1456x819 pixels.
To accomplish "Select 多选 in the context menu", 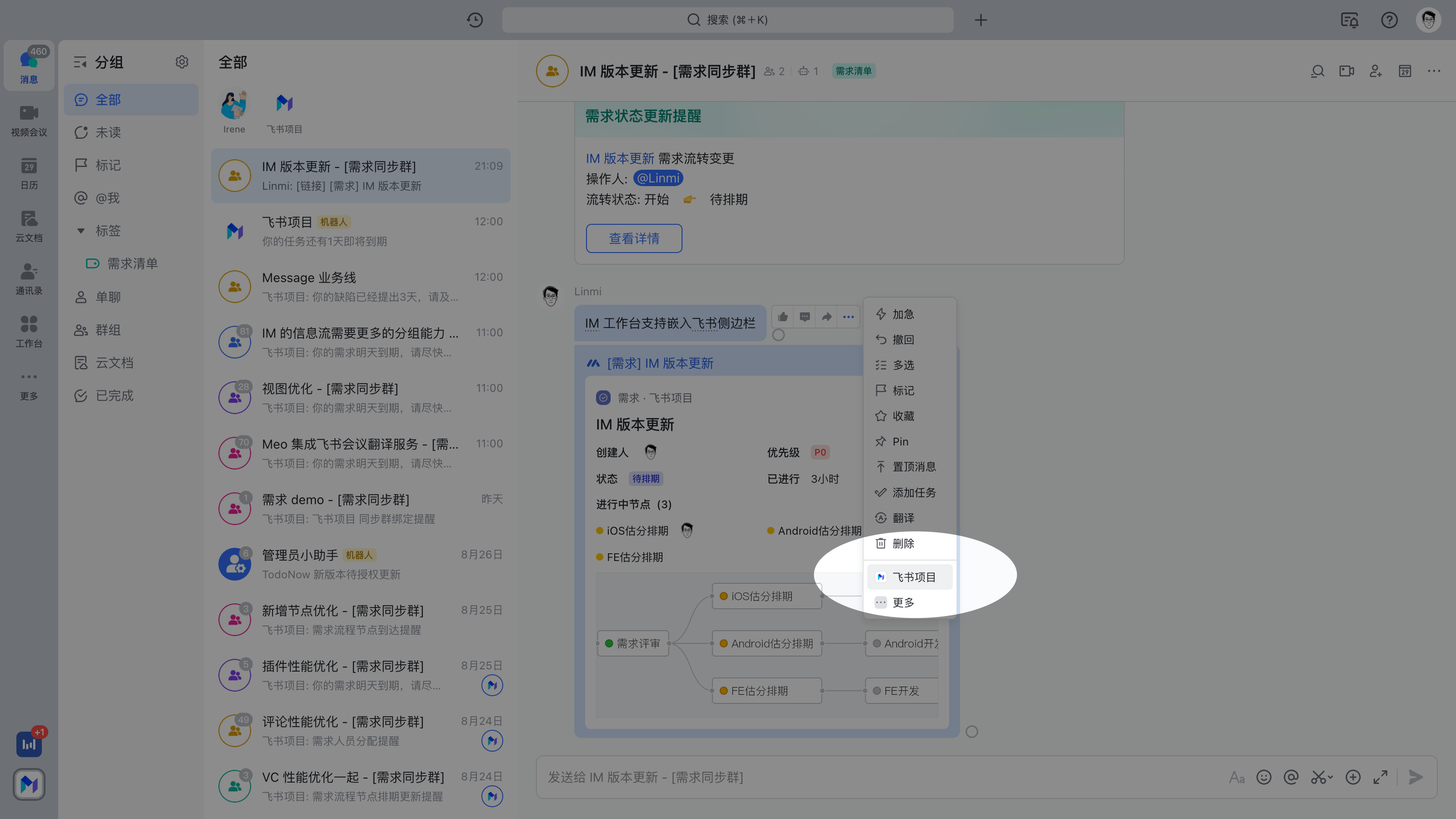I will coord(910,365).
